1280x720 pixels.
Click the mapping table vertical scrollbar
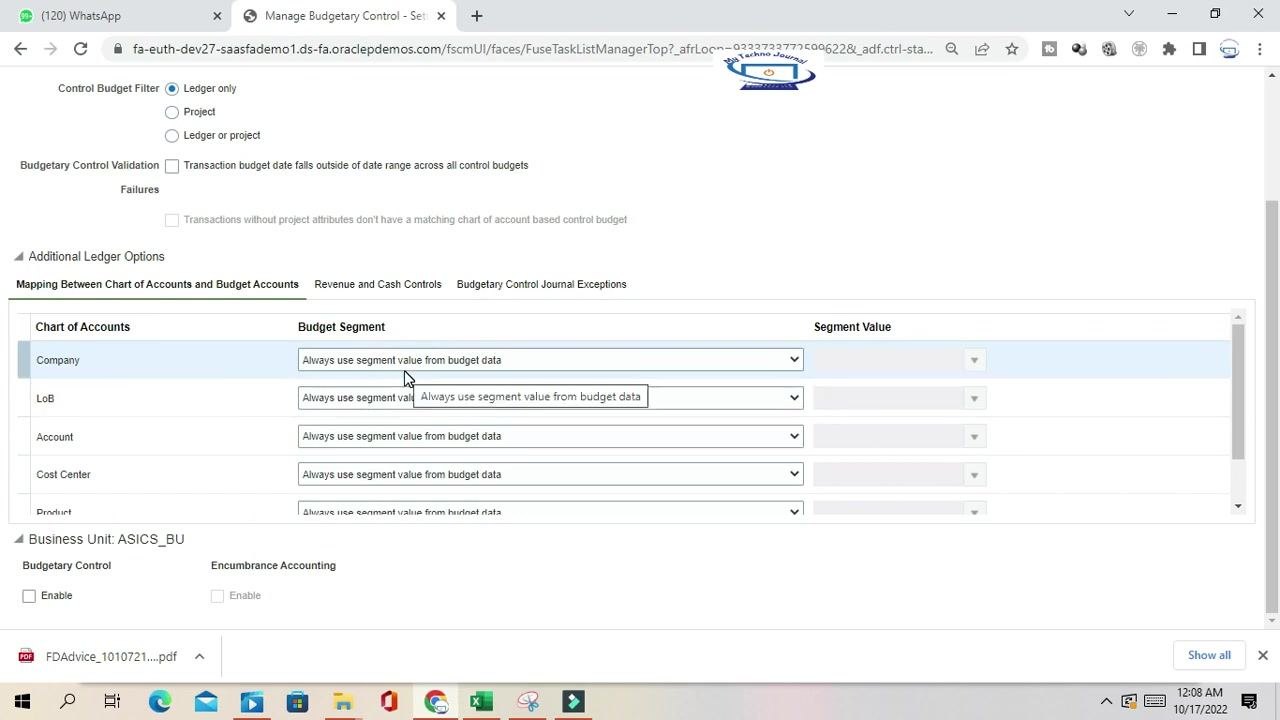1238,392
